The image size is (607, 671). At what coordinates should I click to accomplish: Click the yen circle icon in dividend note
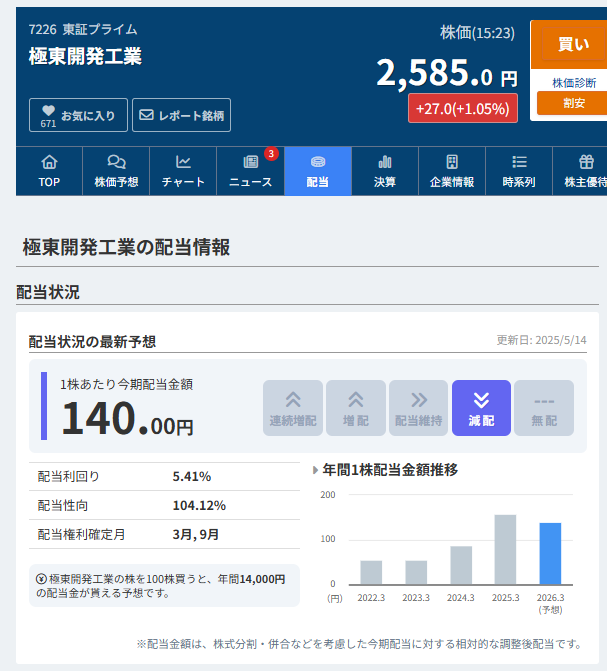click(x=41, y=579)
